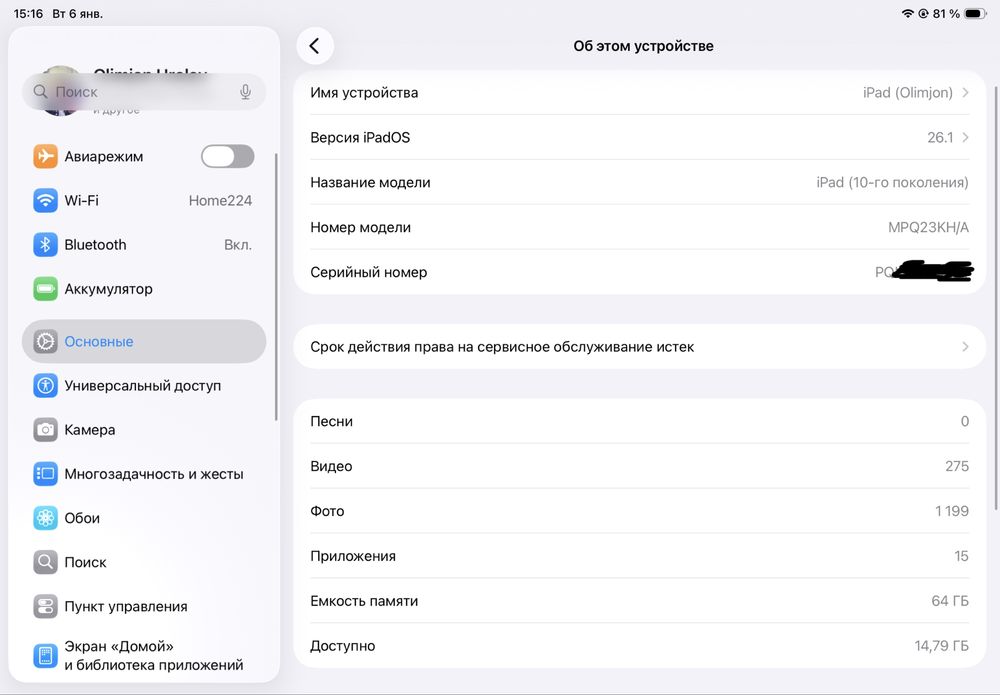
Task: Tap Приложения count 15
Action: [x=961, y=556]
